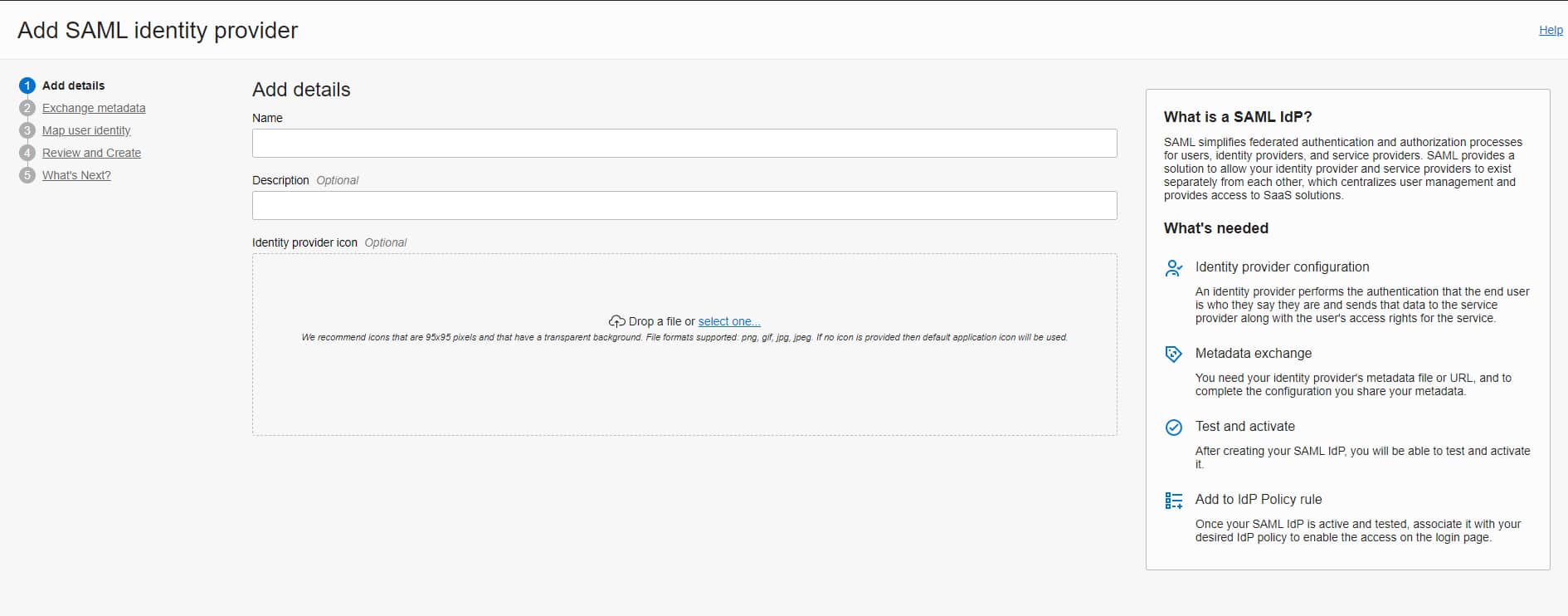The width and height of the screenshot is (1568, 616).
Task: Go to Map user identity step
Action: (86, 130)
